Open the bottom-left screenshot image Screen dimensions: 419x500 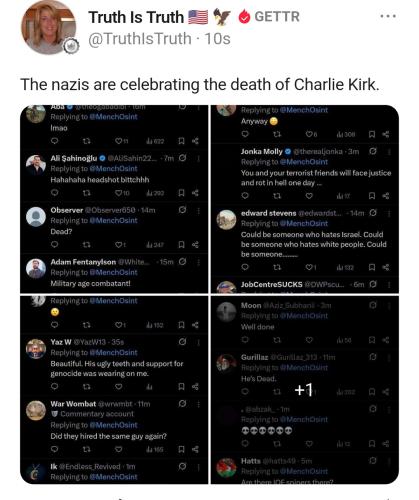point(114,389)
